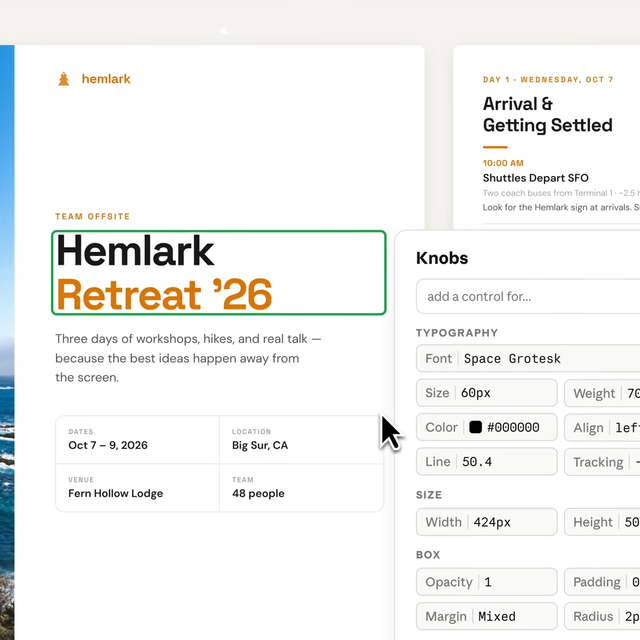Click the Line 50.4 field
The height and width of the screenshot is (640, 640).
click(x=486, y=462)
